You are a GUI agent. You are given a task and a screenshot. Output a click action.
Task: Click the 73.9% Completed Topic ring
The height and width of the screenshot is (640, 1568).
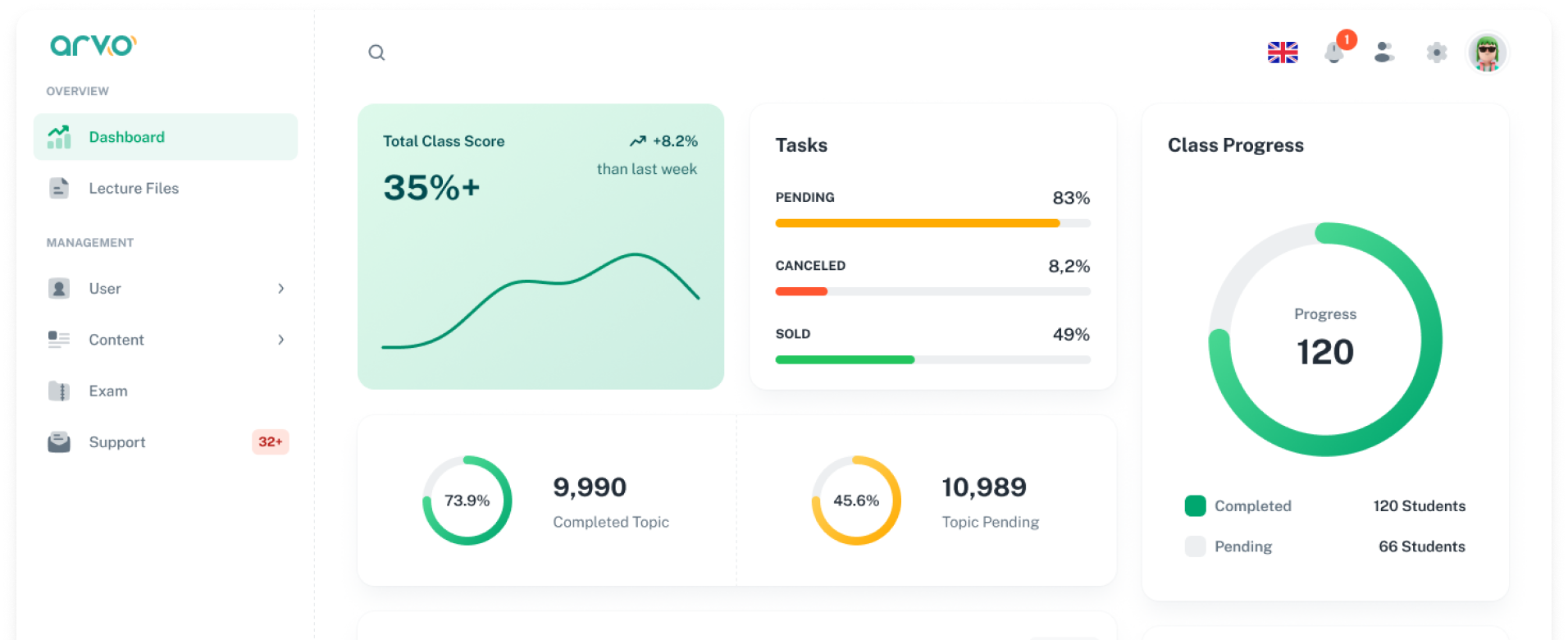click(467, 501)
